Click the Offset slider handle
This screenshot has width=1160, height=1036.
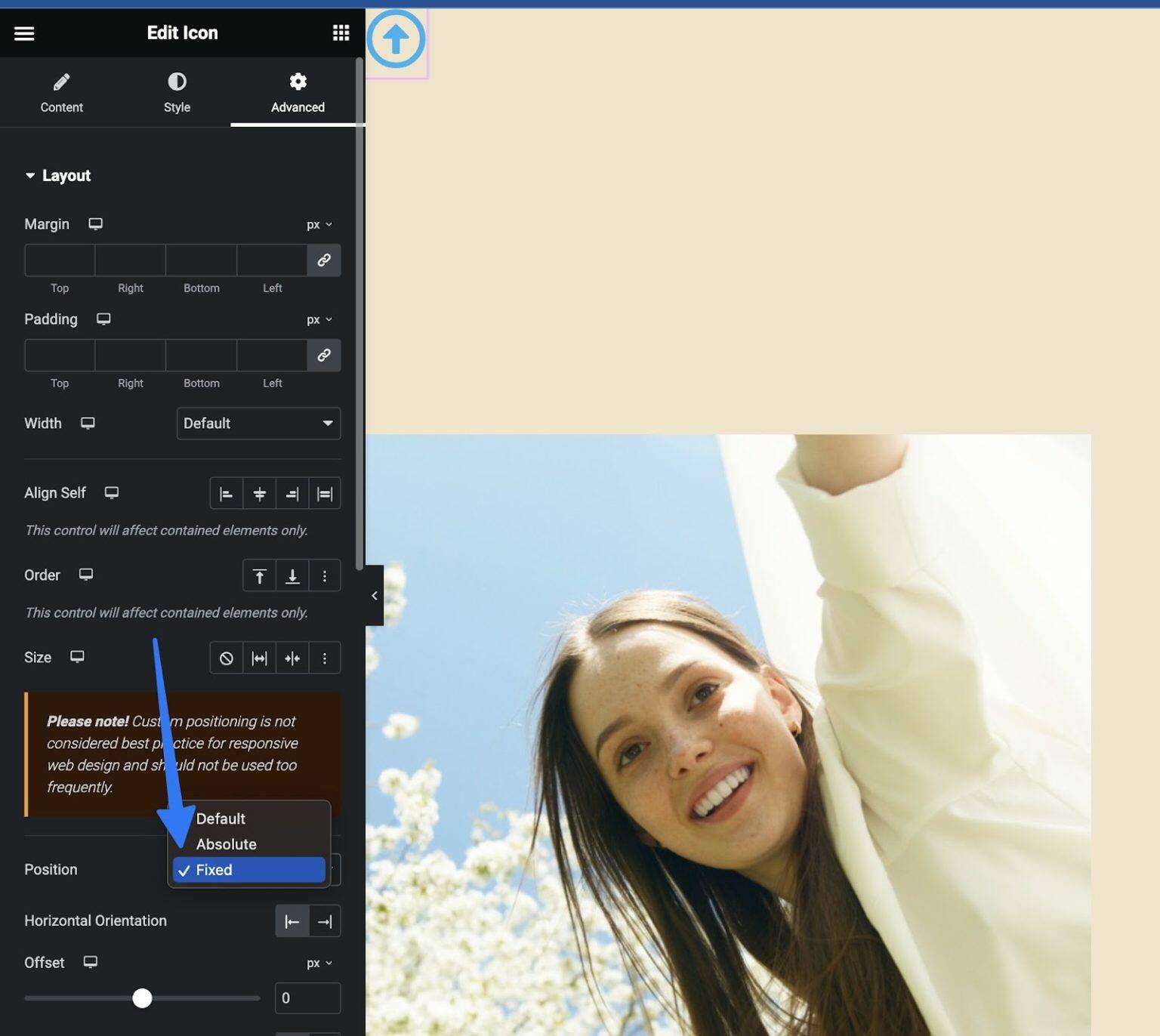pos(141,998)
